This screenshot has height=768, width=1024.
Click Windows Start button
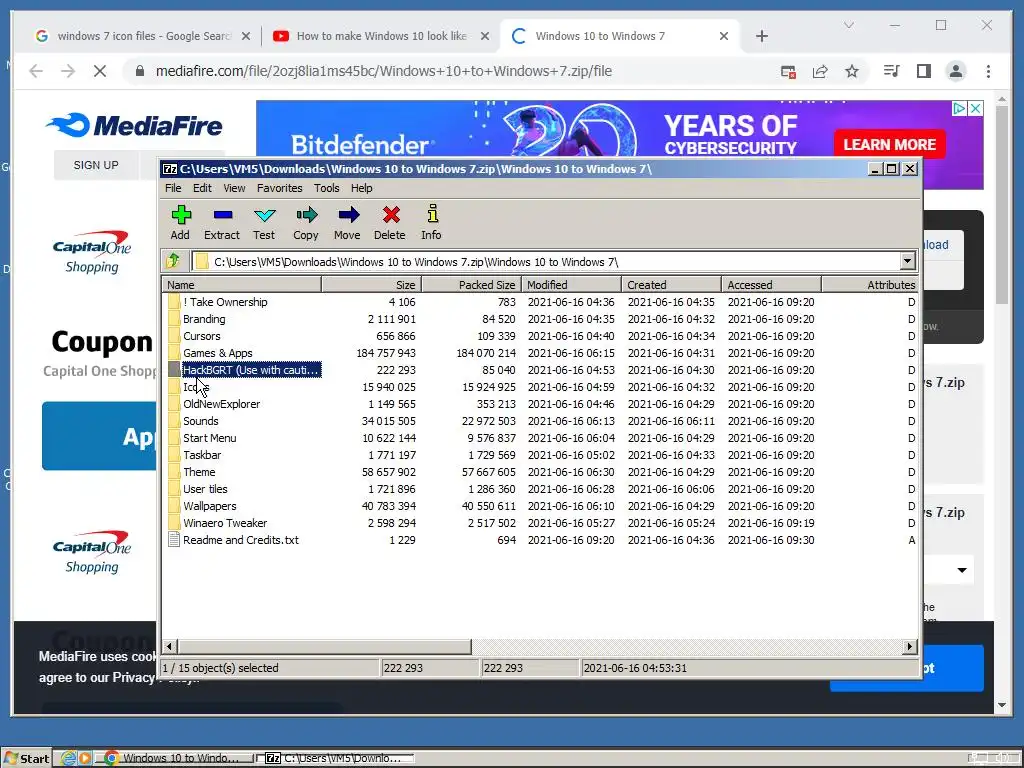point(27,758)
